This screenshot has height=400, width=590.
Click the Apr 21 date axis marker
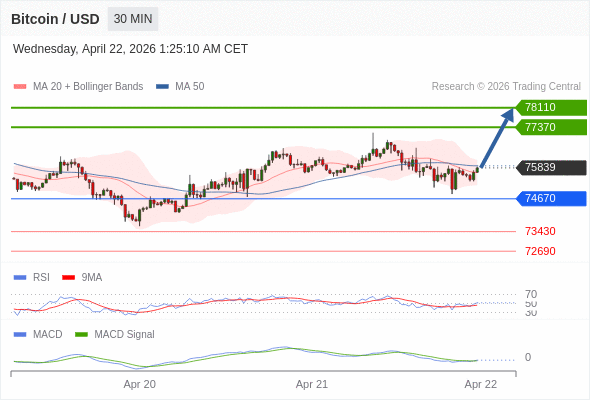coord(312,384)
